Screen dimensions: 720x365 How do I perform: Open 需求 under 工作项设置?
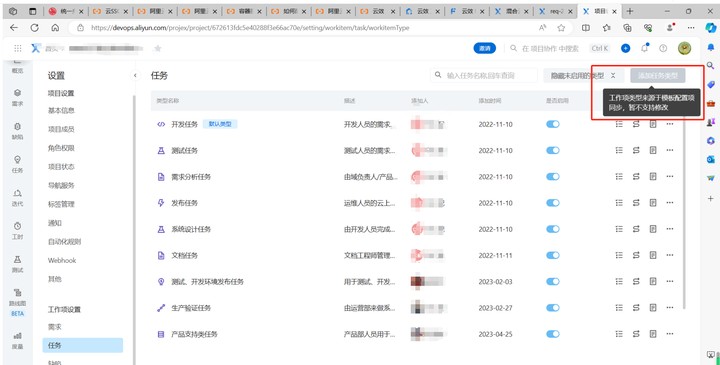pyautogui.click(x=55, y=327)
